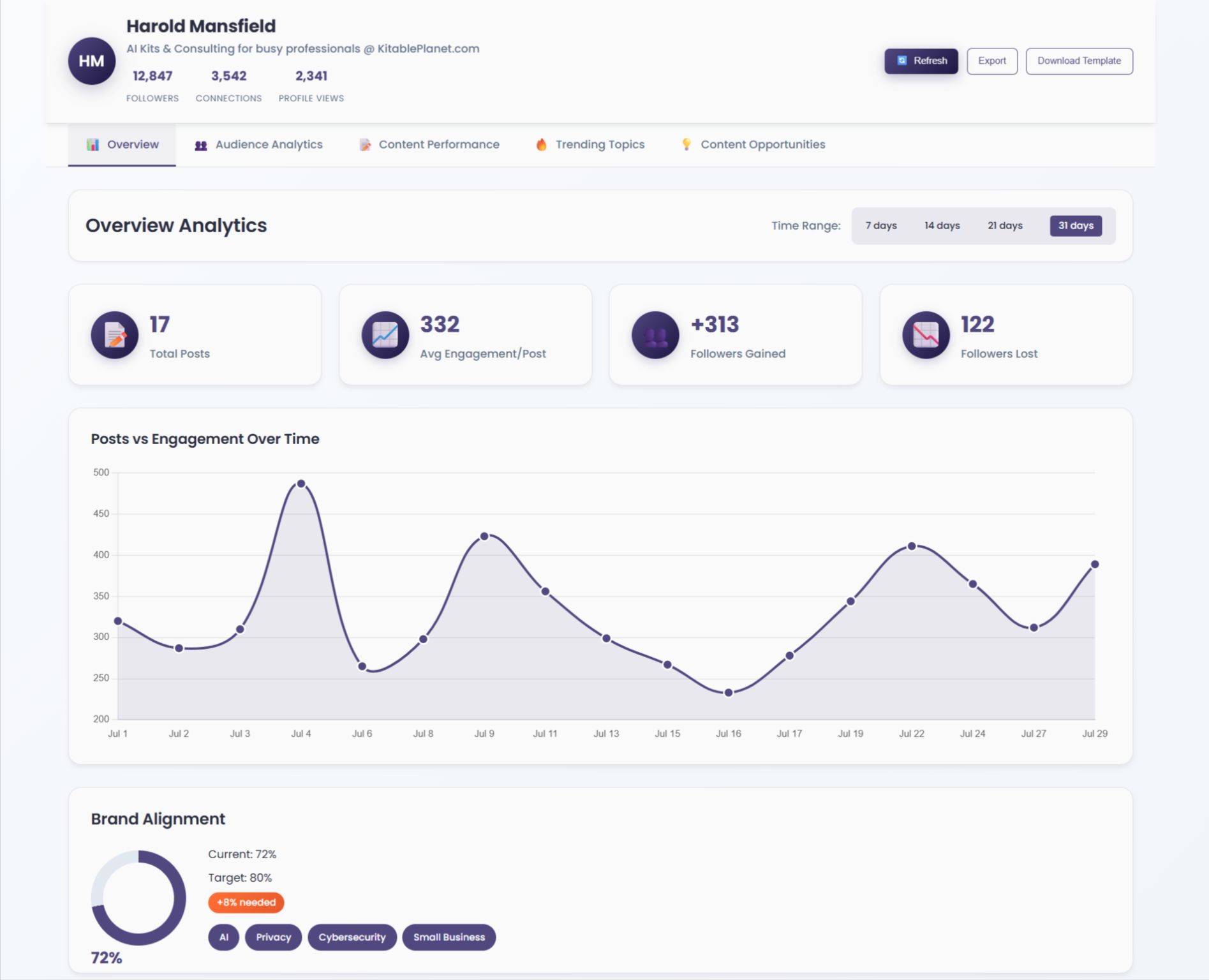Select the 7 days time range

click(880, 226)
